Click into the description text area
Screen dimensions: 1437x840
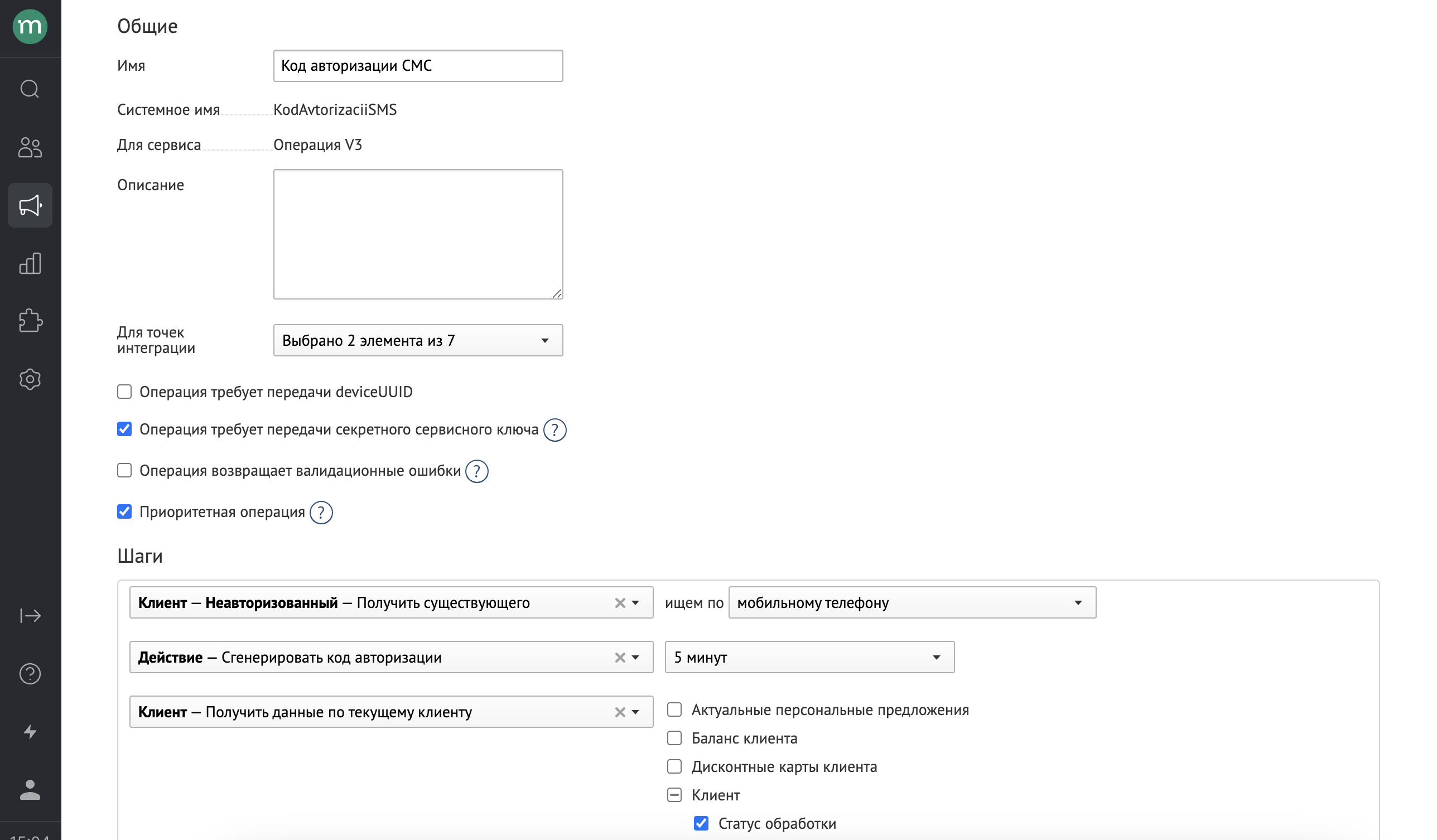click(418, 234)
